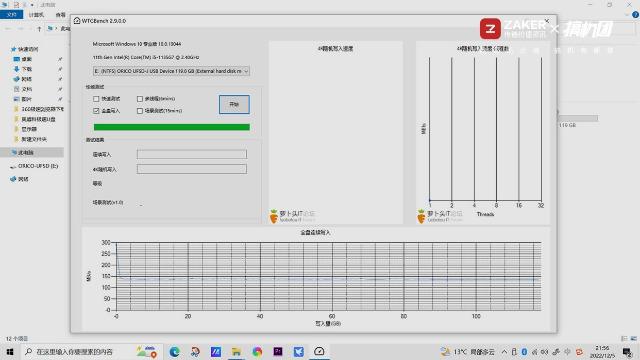Image resolution: width=640 pixels, height=360 pixels.
Task: Open the blue bird app taskbar icon
Action: (298, 351)
